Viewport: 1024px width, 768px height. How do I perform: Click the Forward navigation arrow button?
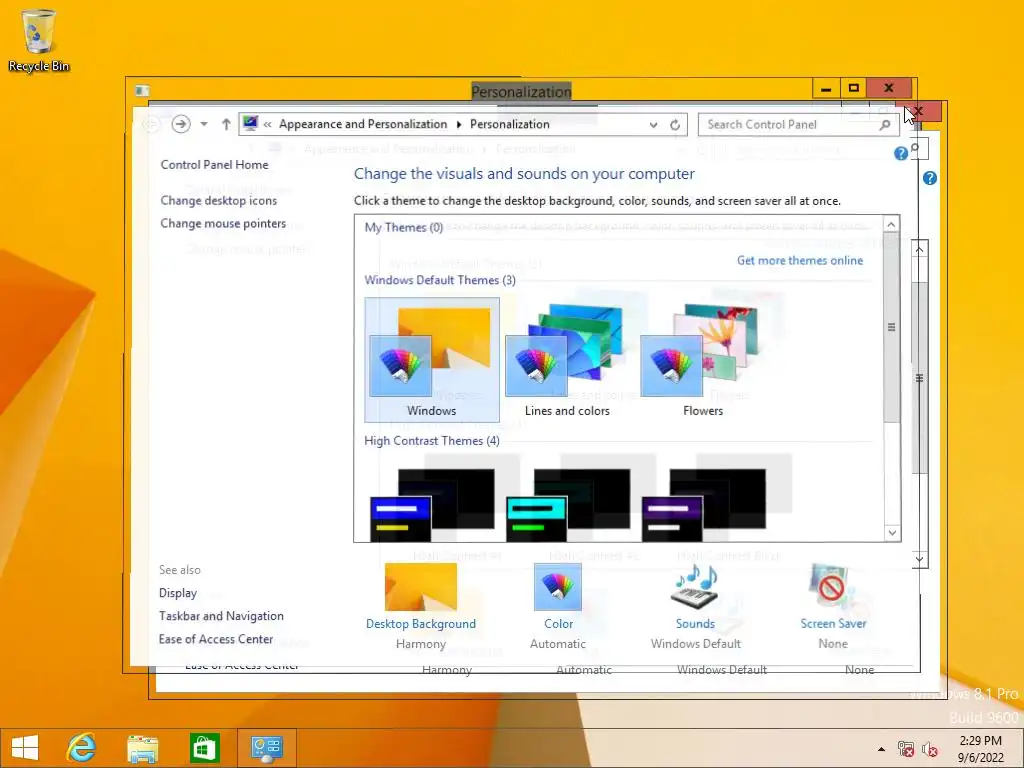(x=181, y=124)
